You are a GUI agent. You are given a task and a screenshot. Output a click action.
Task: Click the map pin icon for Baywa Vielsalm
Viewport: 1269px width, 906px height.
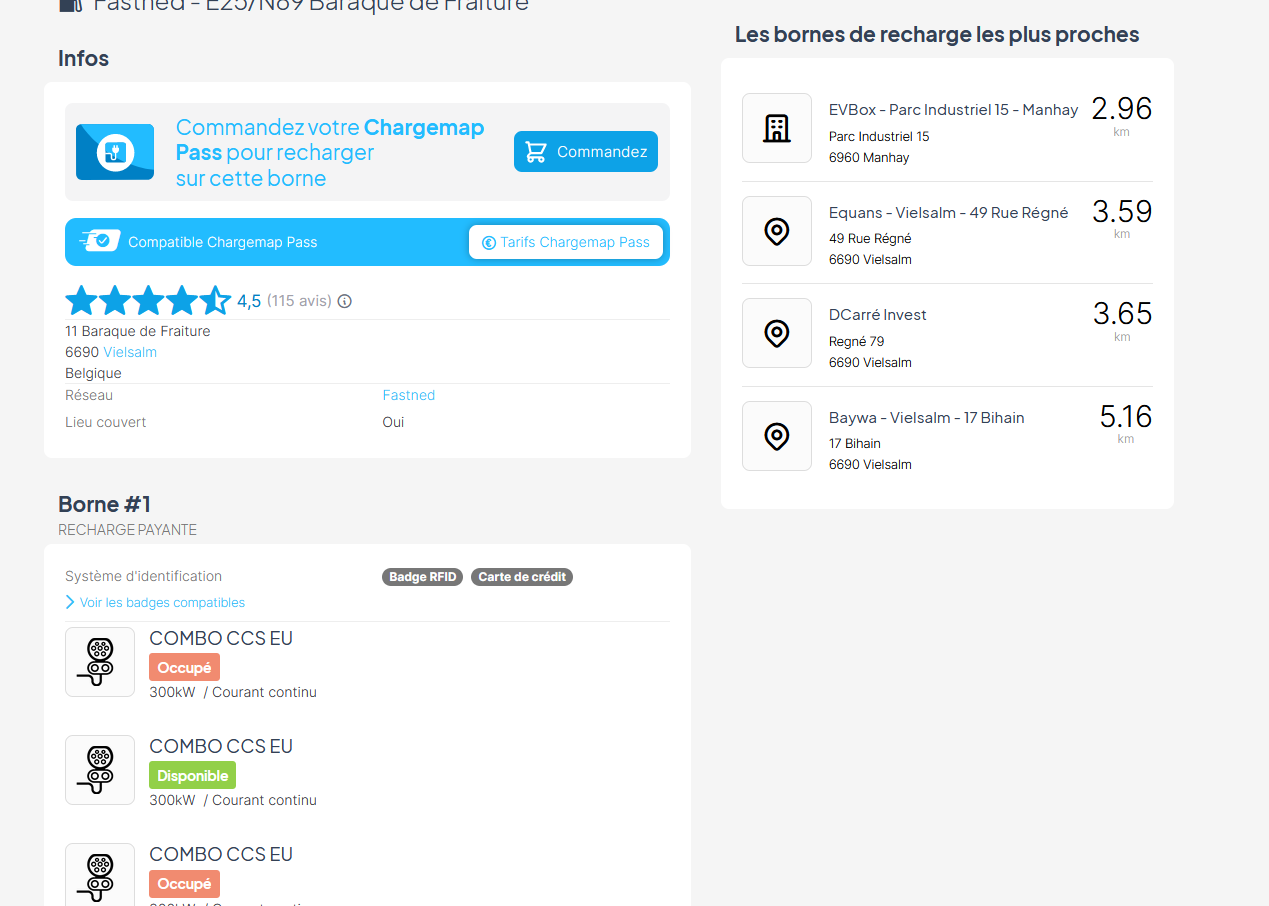tap(777, 436)
